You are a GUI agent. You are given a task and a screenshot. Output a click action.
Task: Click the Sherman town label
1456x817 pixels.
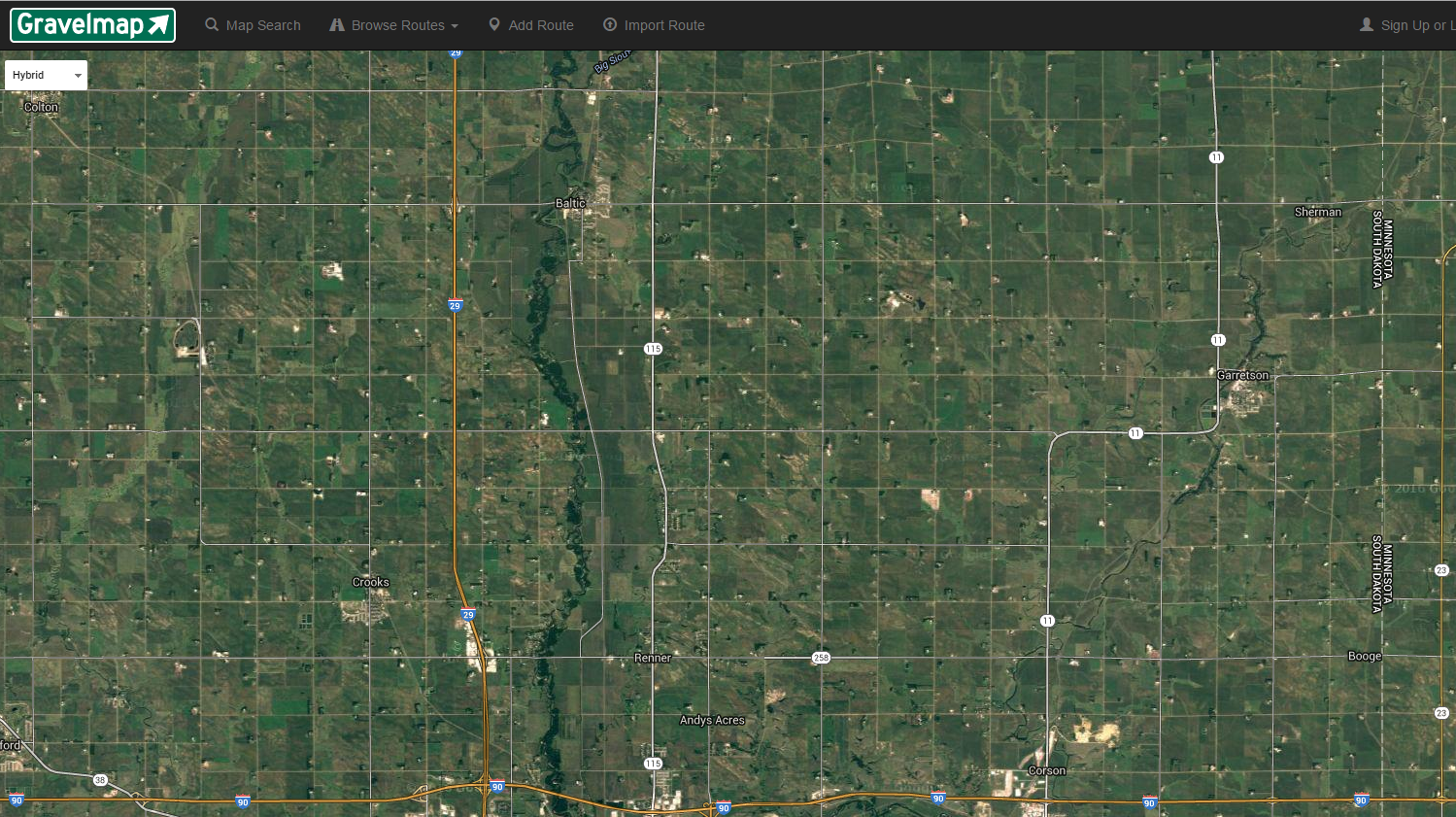pyautogui.click(x=1318, y=212)
